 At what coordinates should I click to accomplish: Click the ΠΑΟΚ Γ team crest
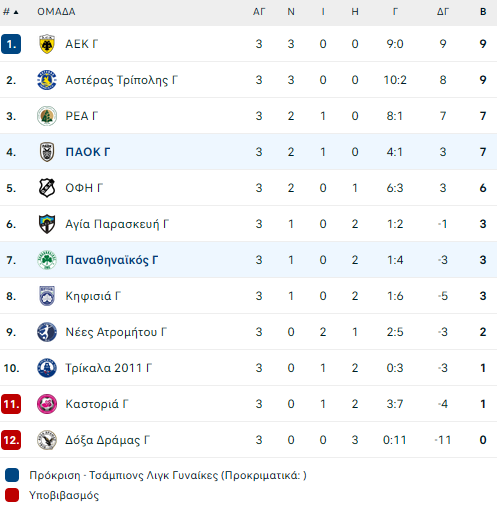(47, 152)
